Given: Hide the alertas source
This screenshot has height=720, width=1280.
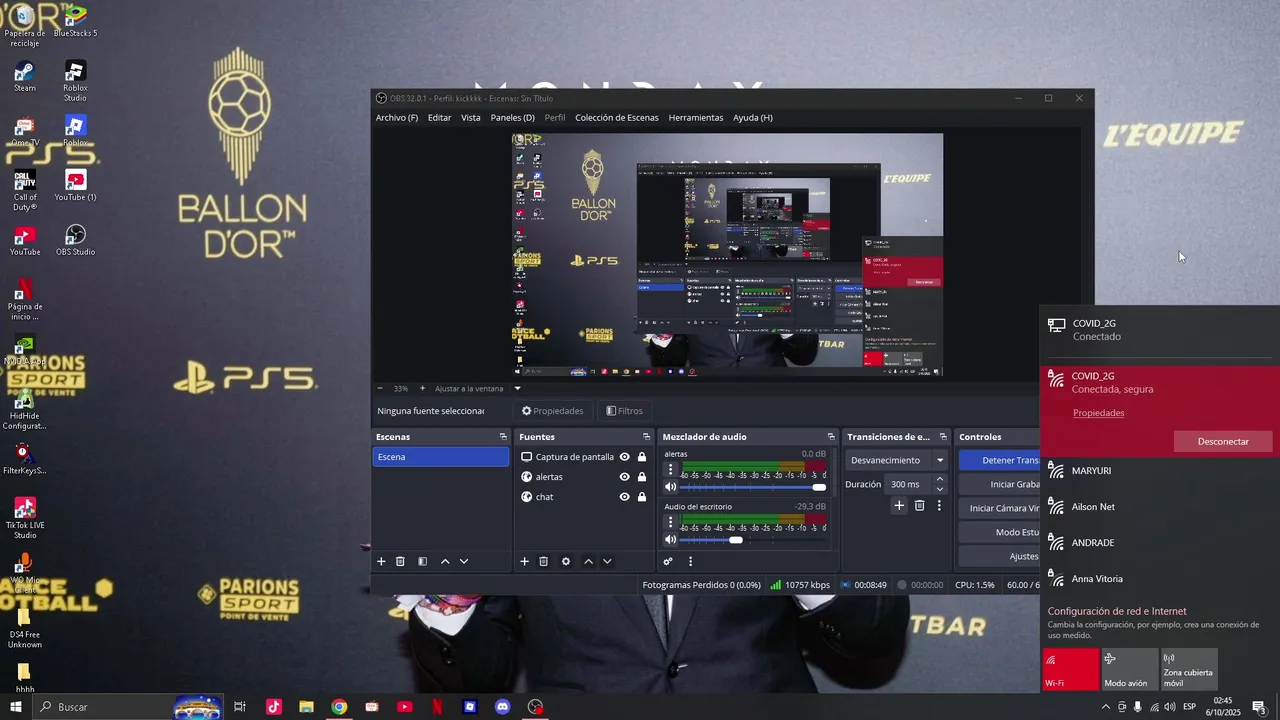Looking at the screenshot, I should click(x=625, y=477).
